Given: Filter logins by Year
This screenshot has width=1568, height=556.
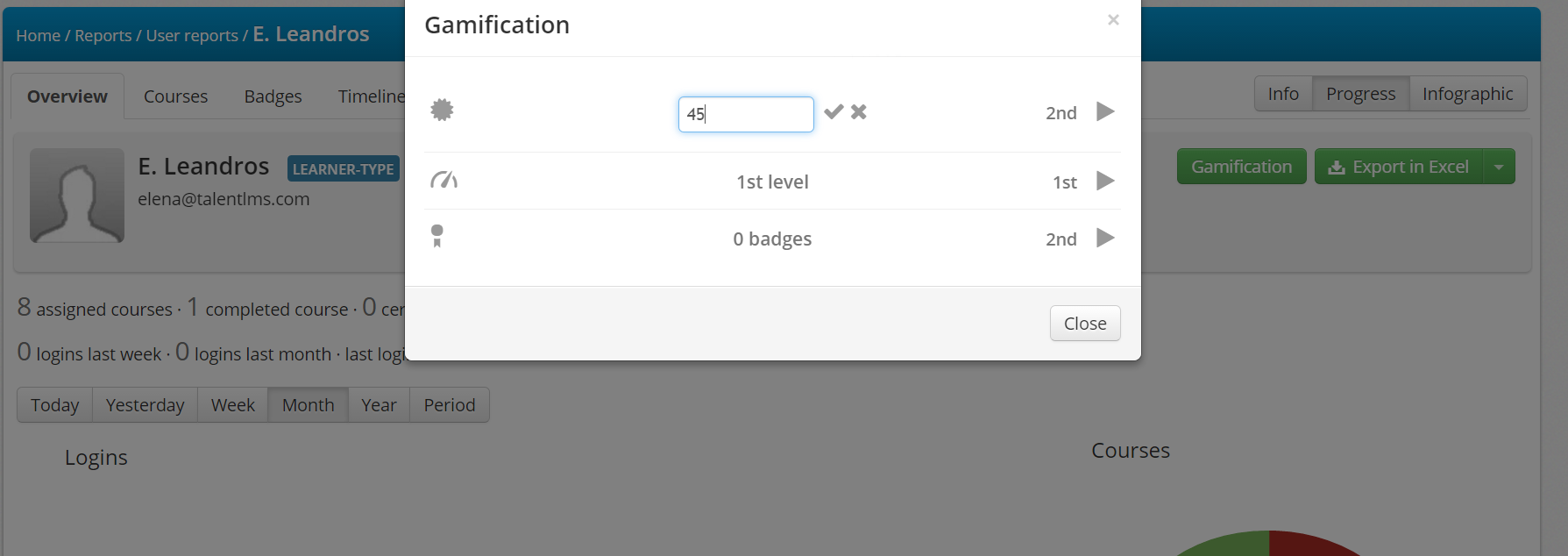Looking at the screenshot, I should click(x=379, y=404).
